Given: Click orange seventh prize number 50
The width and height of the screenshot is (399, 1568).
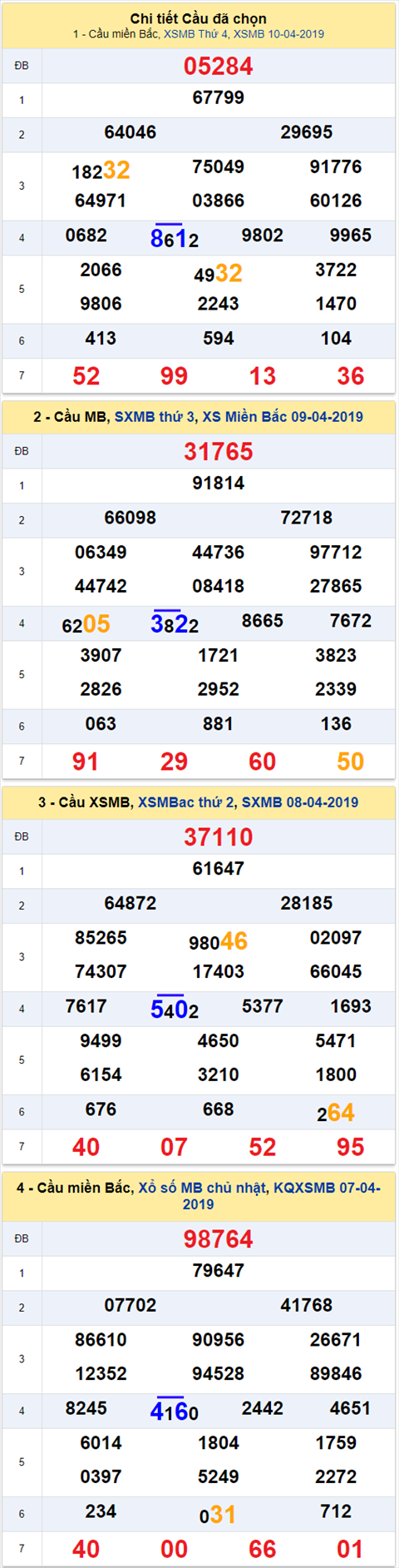Looking at the screenshot, I should tap(351, 762).
